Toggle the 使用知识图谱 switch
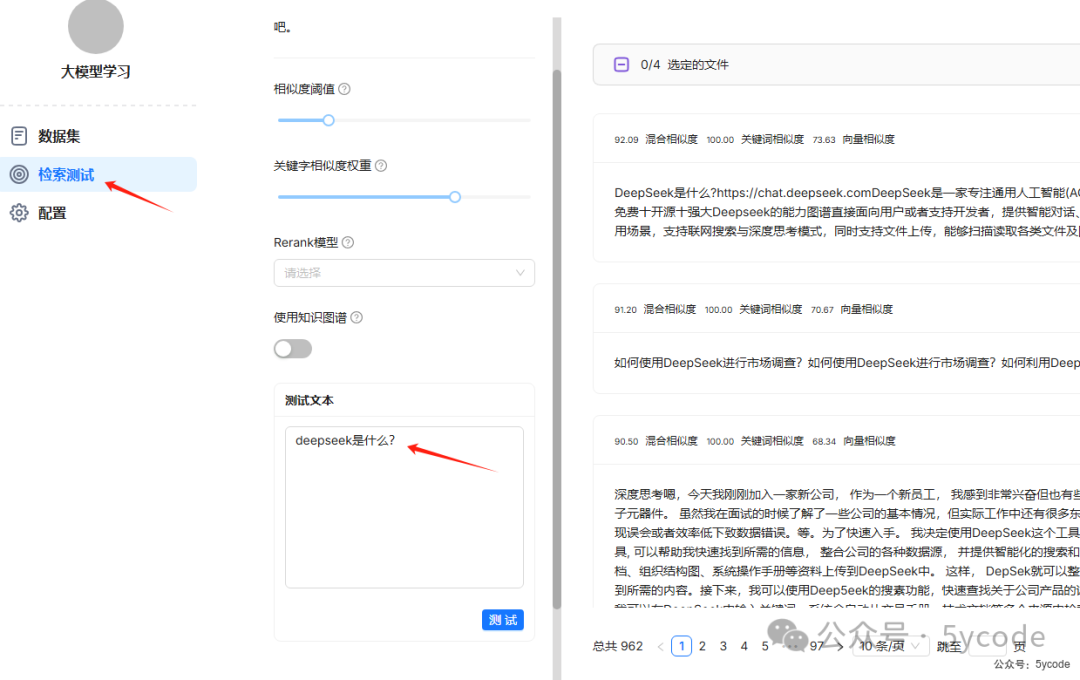The width and height of the screenshot is (1080, 680). 293,349
